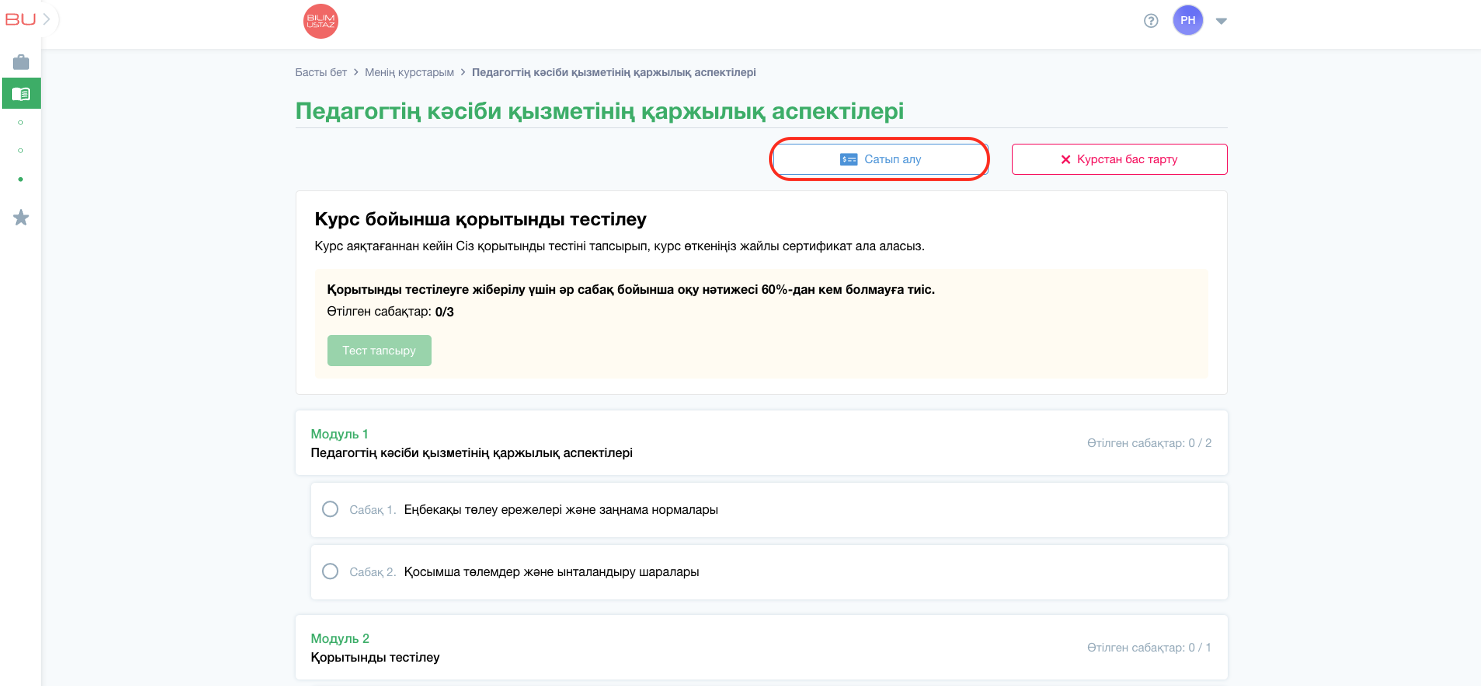Screen dimensions: 1481x694
Task: Click the BU logo top left
Action: [x=20, y=18]
